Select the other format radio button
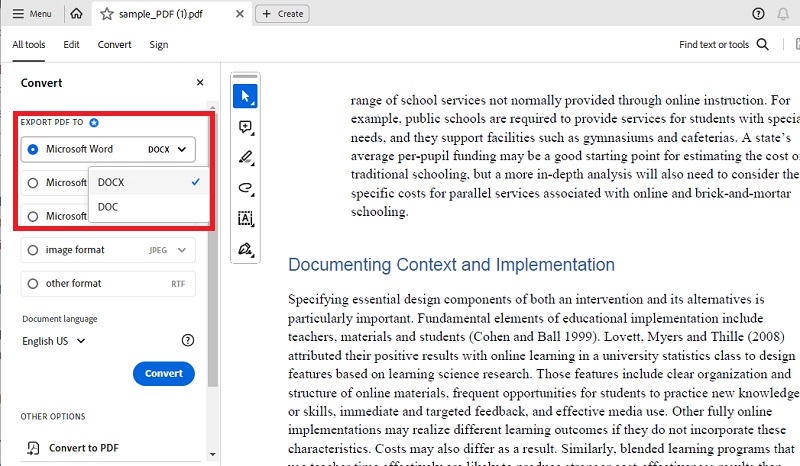800x466 pixels. pyautogui.click(x=33, y=284)
